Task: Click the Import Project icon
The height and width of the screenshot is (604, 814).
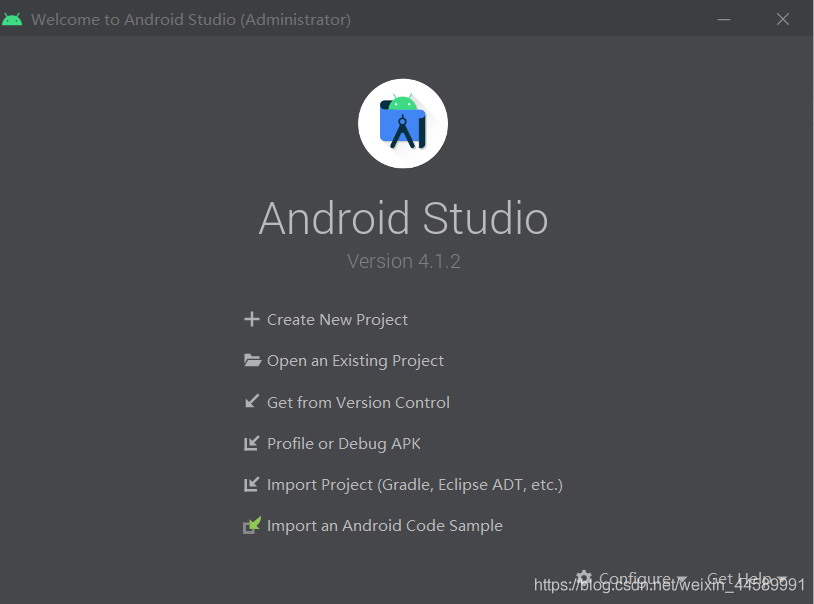Action: 252,484
